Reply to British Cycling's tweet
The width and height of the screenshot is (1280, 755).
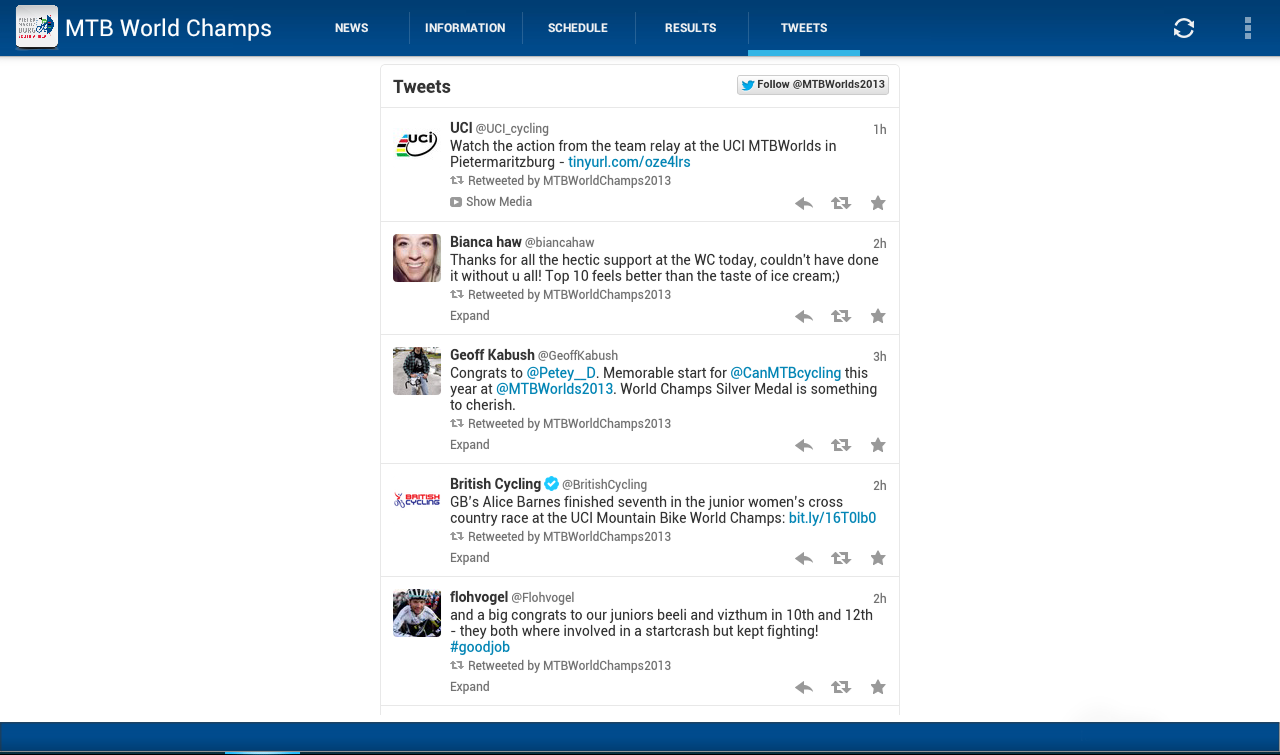point(804,558)
